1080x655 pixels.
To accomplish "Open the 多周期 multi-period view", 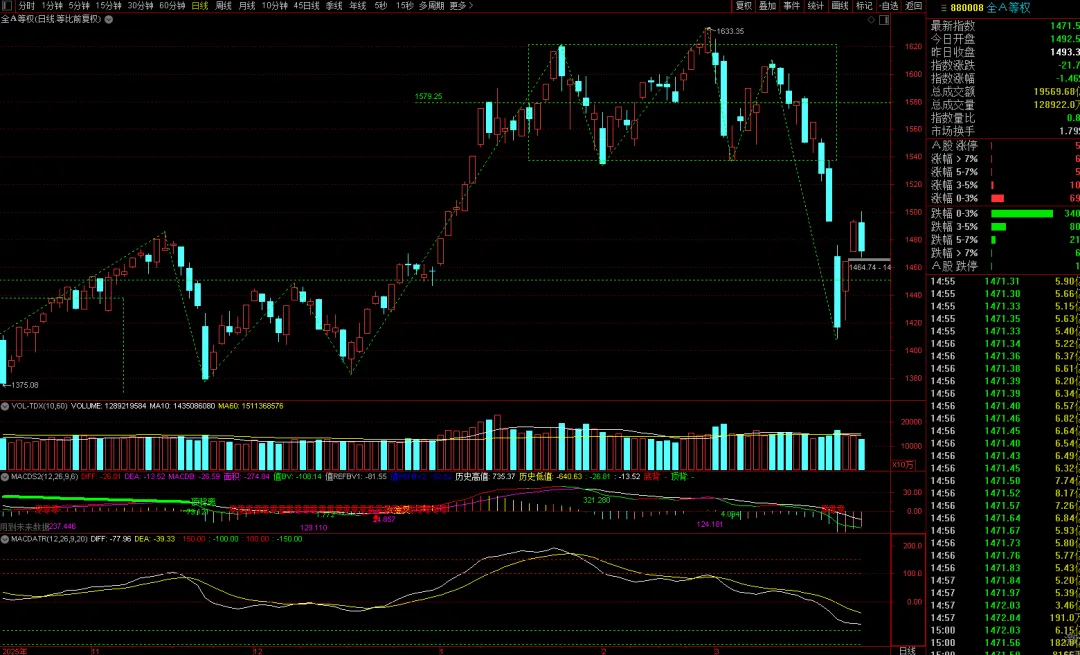I will [431, 6].
